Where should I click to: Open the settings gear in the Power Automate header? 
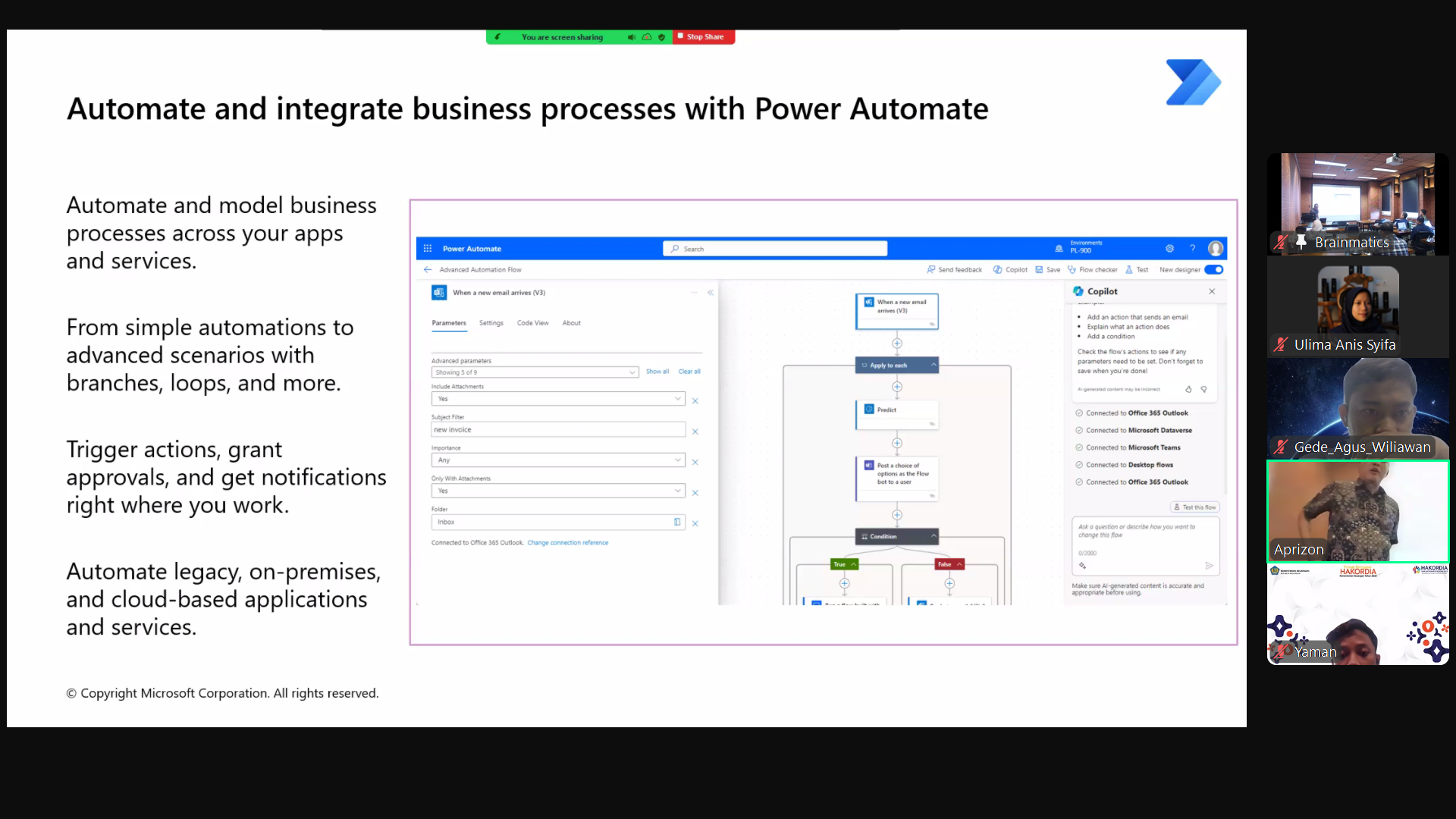point(1169,249)
